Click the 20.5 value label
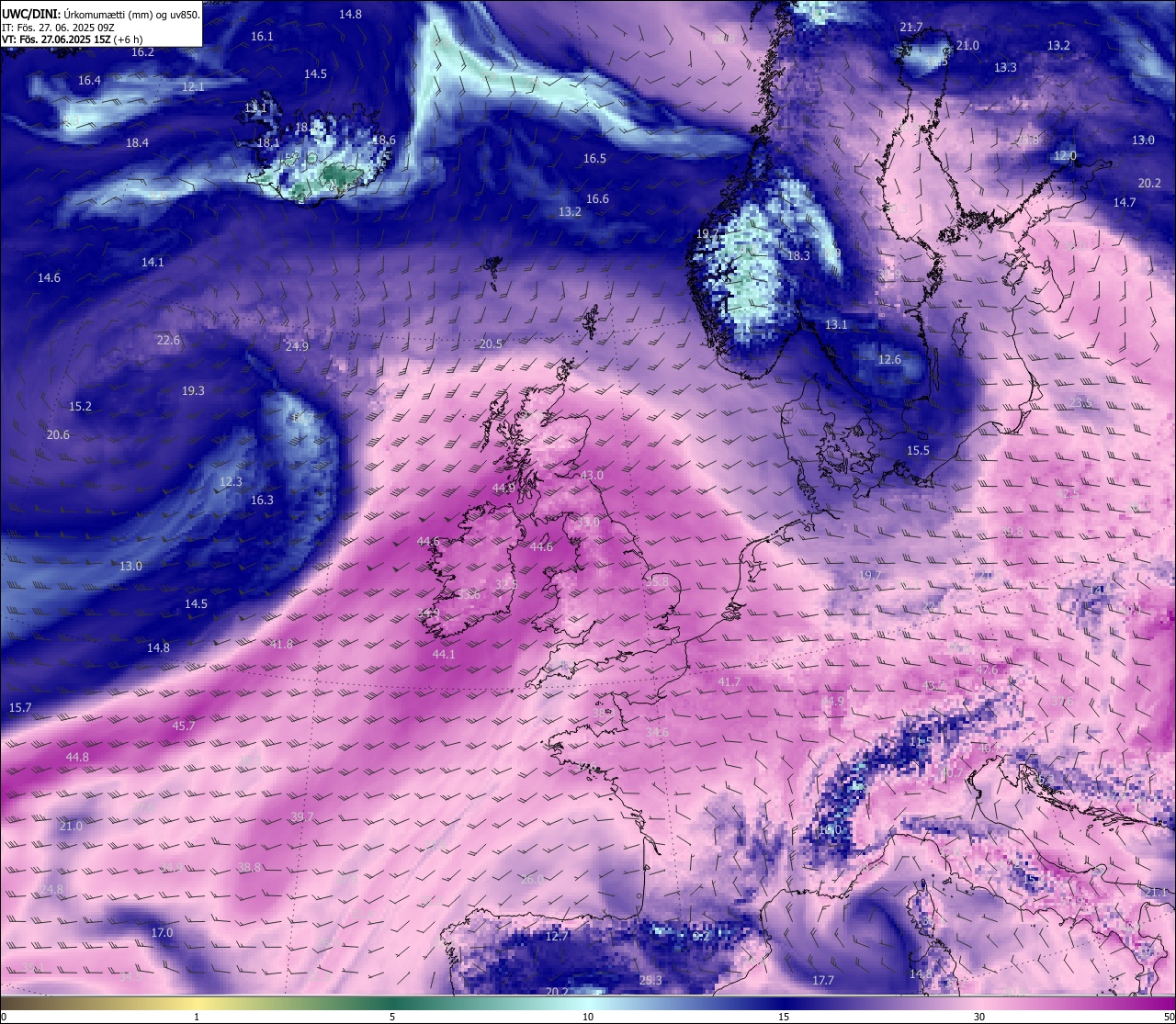The width and height of the screenshot is (1176, 1024). pos(491,344)
